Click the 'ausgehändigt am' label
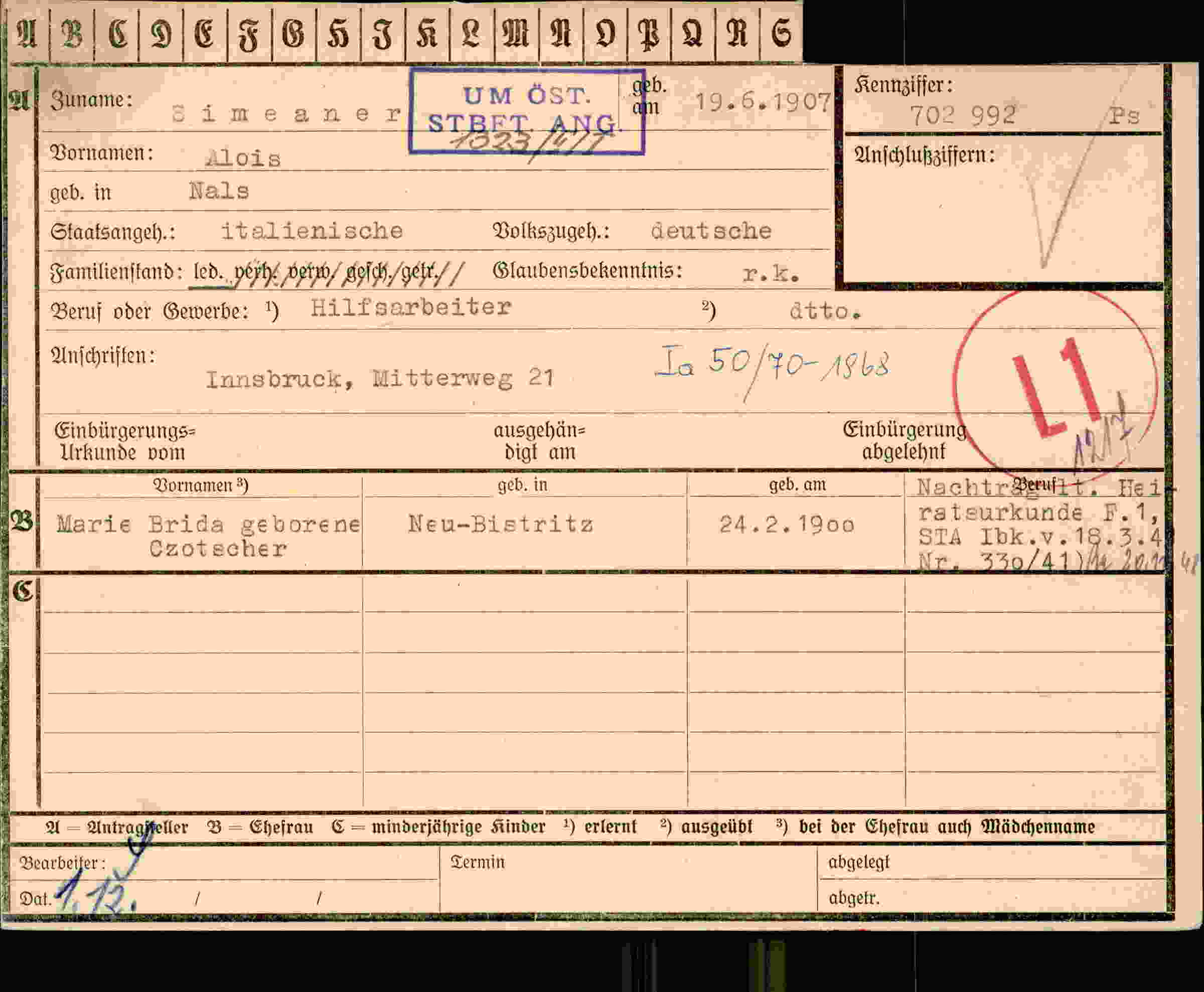The width and height of the screenshot is (1204, 992). [539, 441]
